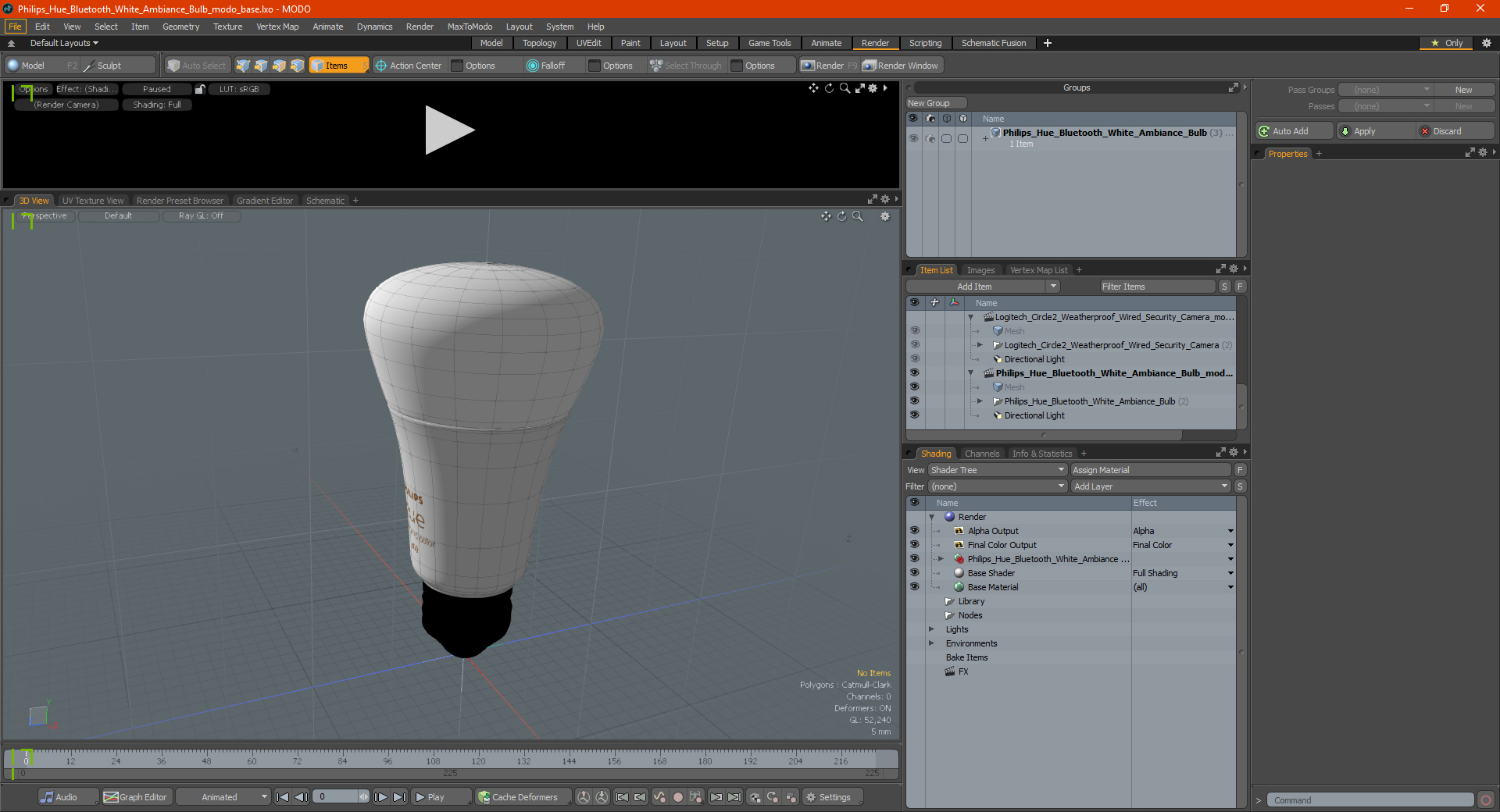Click preview pane pan/move icon
1500x812 pixels.
click(813, 88)
